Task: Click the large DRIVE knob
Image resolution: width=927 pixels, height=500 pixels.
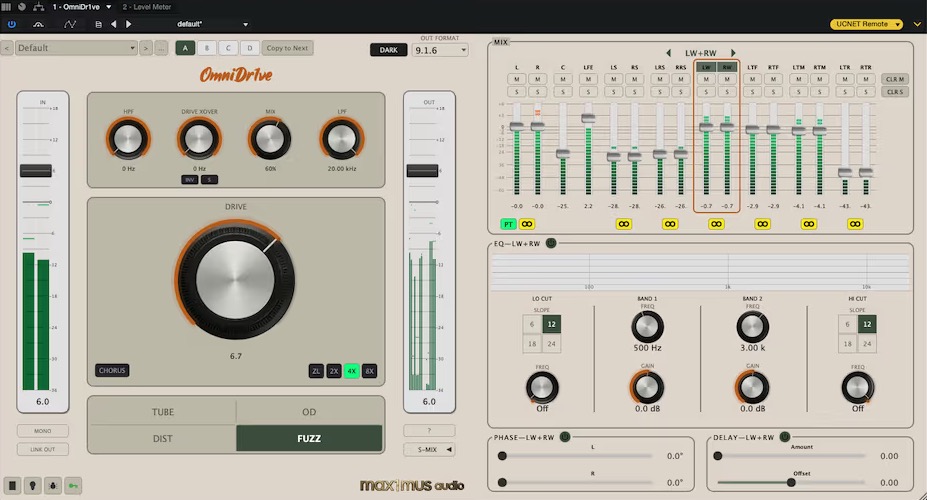Action: [x=235, y=279]
